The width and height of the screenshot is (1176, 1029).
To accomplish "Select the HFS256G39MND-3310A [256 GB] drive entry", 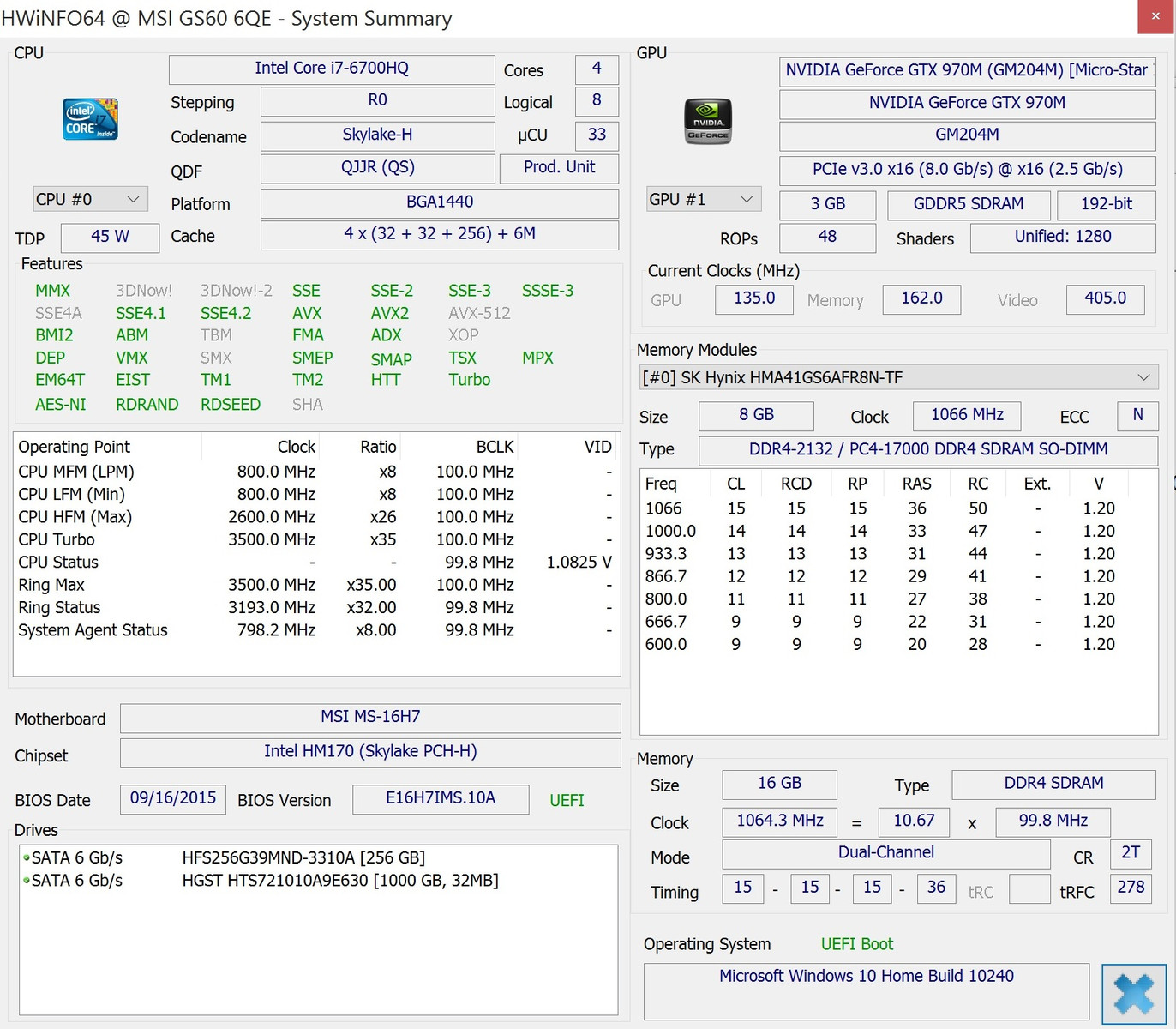I will click(303, 857).
